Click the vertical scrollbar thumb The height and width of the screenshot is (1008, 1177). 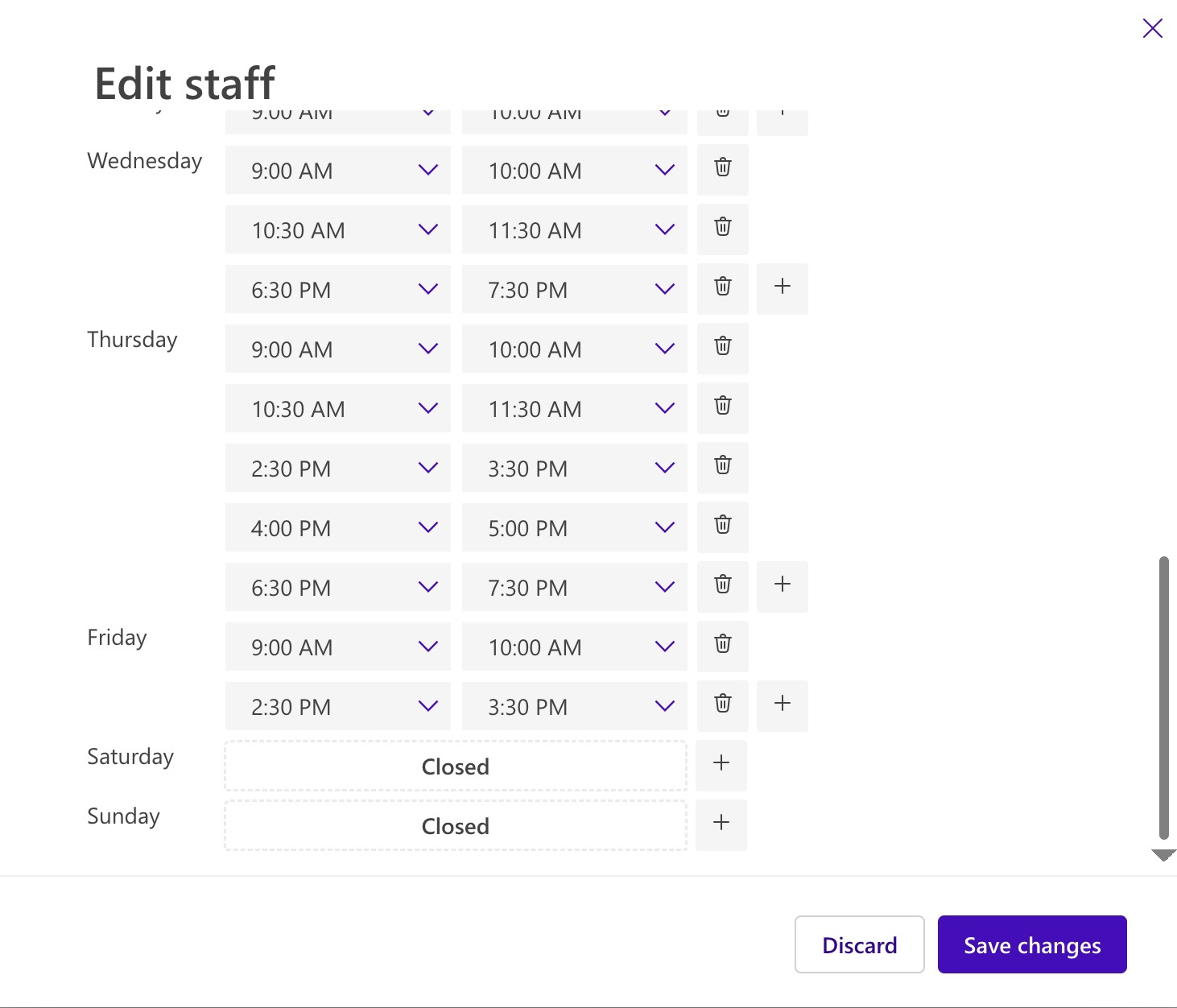pos(1163,697)
